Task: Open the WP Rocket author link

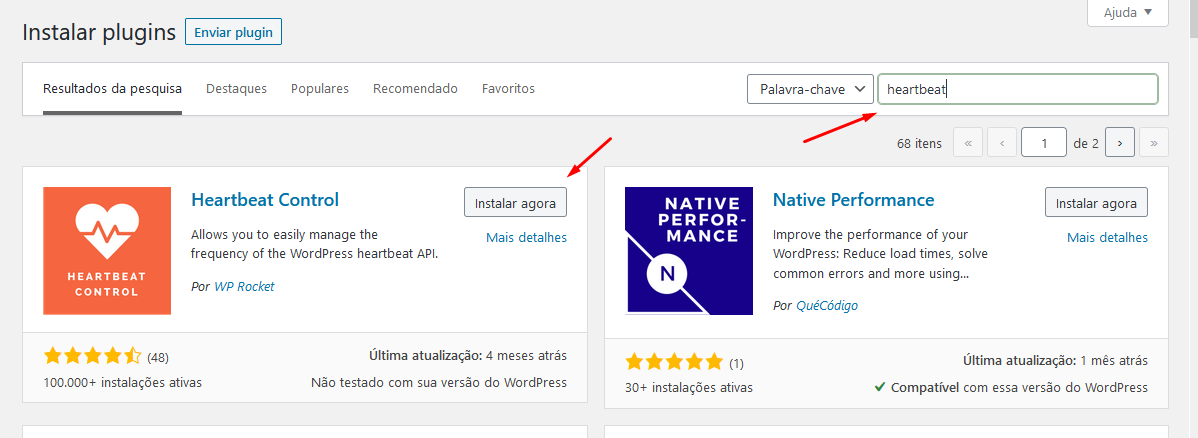Action: 244,287
